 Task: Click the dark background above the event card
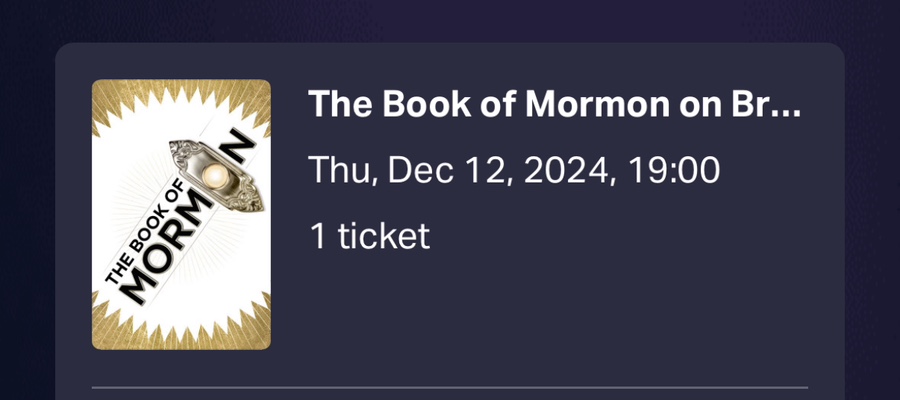click(450, 20)
